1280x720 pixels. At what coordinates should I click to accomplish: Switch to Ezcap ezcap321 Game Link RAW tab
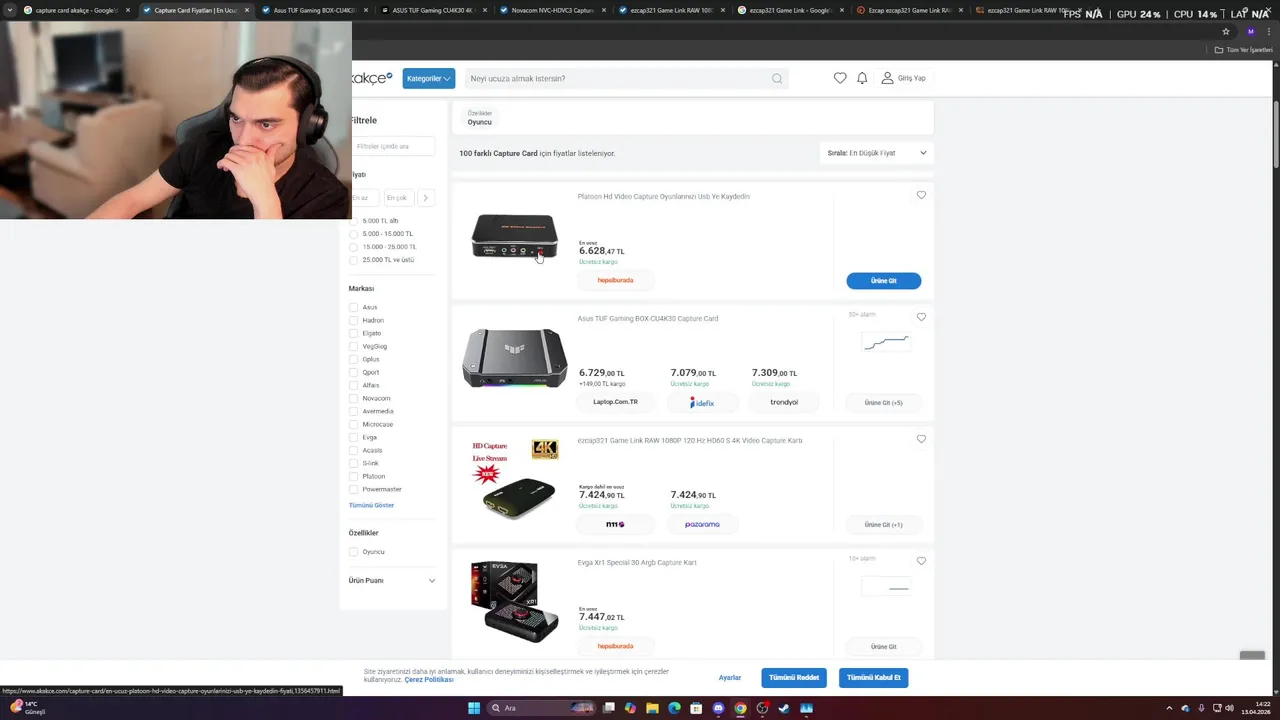pos(909,10)
